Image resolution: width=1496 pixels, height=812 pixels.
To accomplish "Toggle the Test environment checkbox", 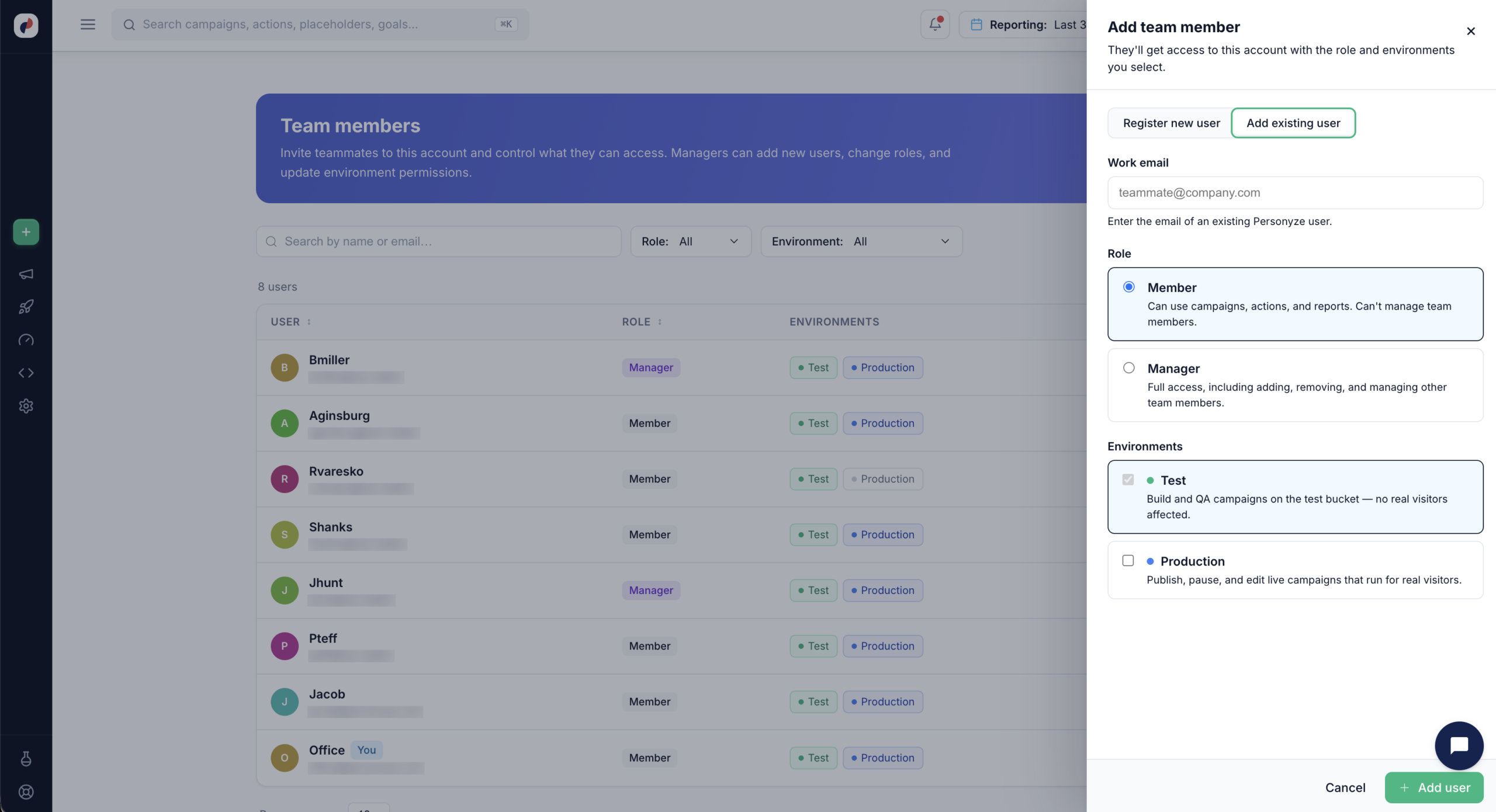I will click(1128, 480).
